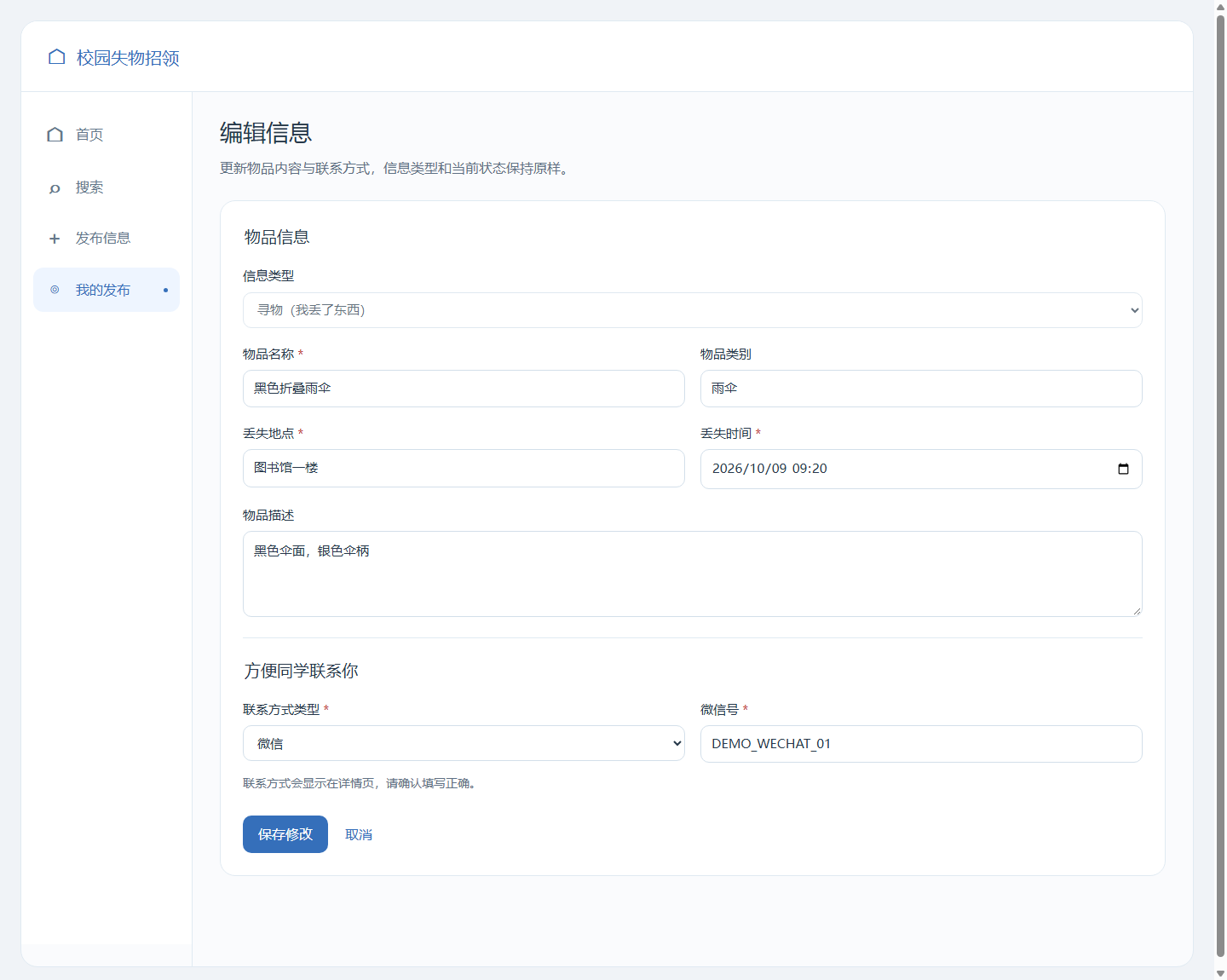Click the 校园失物招领 header title
The image size is (1227, 980).
pos(128,58)
